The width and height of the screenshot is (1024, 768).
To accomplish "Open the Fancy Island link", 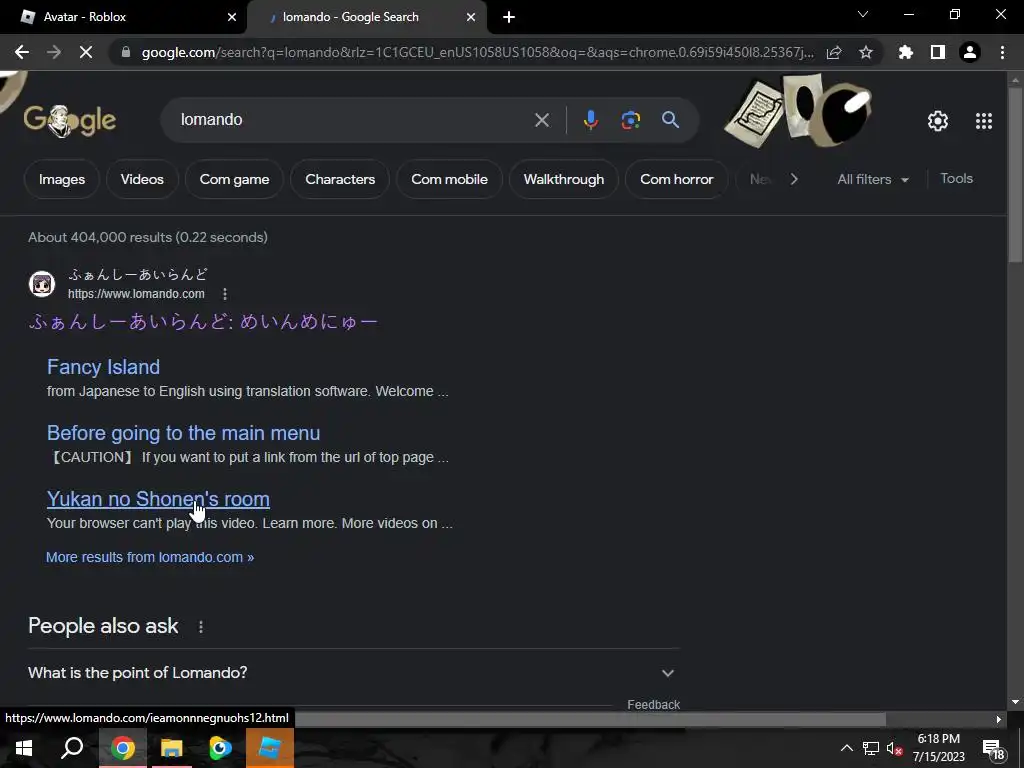I will [x=103, y=367].
